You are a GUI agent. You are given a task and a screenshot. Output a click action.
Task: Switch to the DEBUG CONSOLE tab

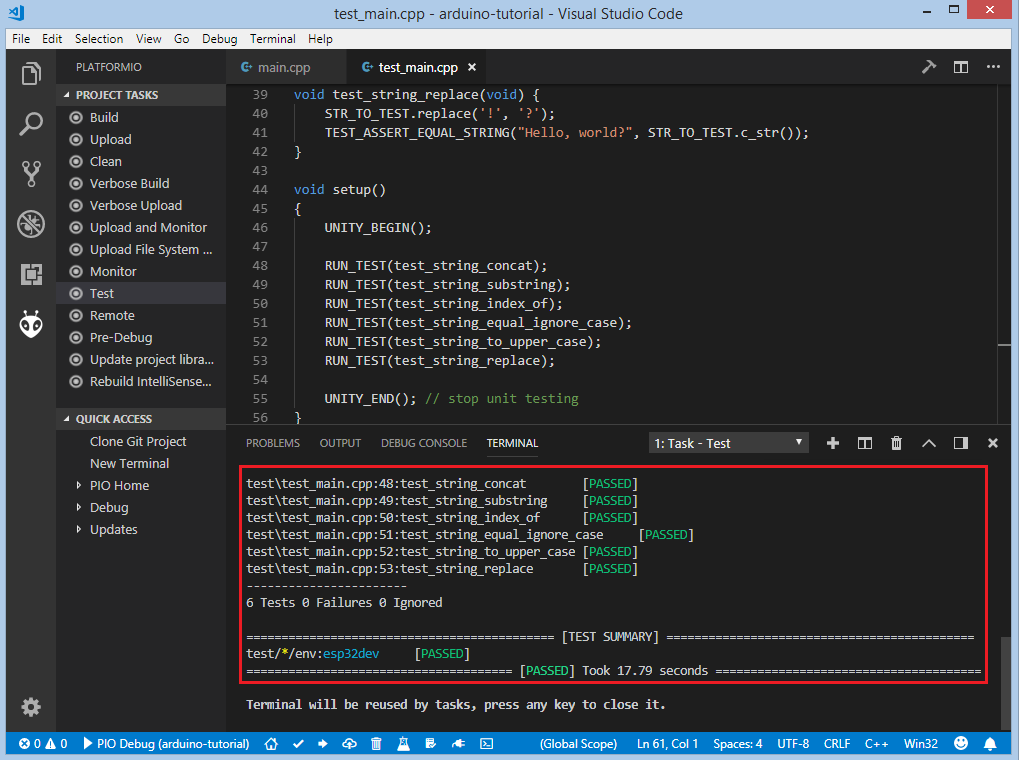[424, 443]
